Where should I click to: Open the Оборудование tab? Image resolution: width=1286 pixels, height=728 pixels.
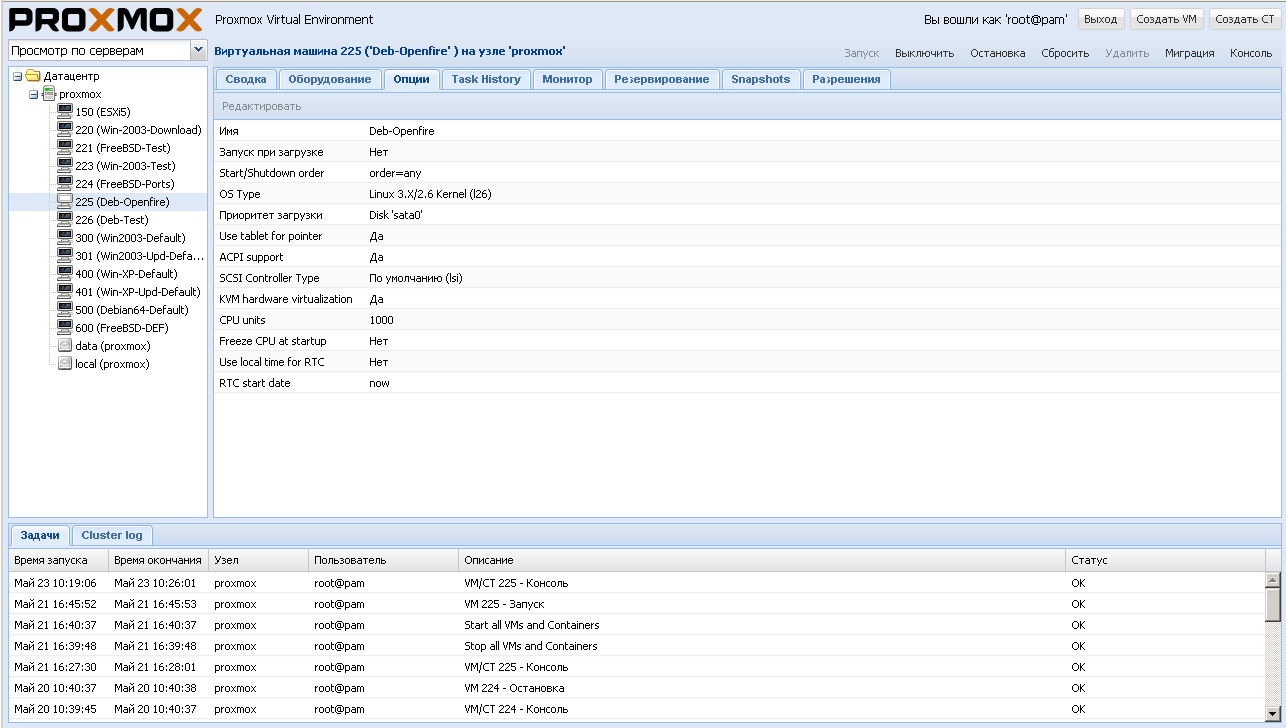pyautogui.click(x=330, y=79)
